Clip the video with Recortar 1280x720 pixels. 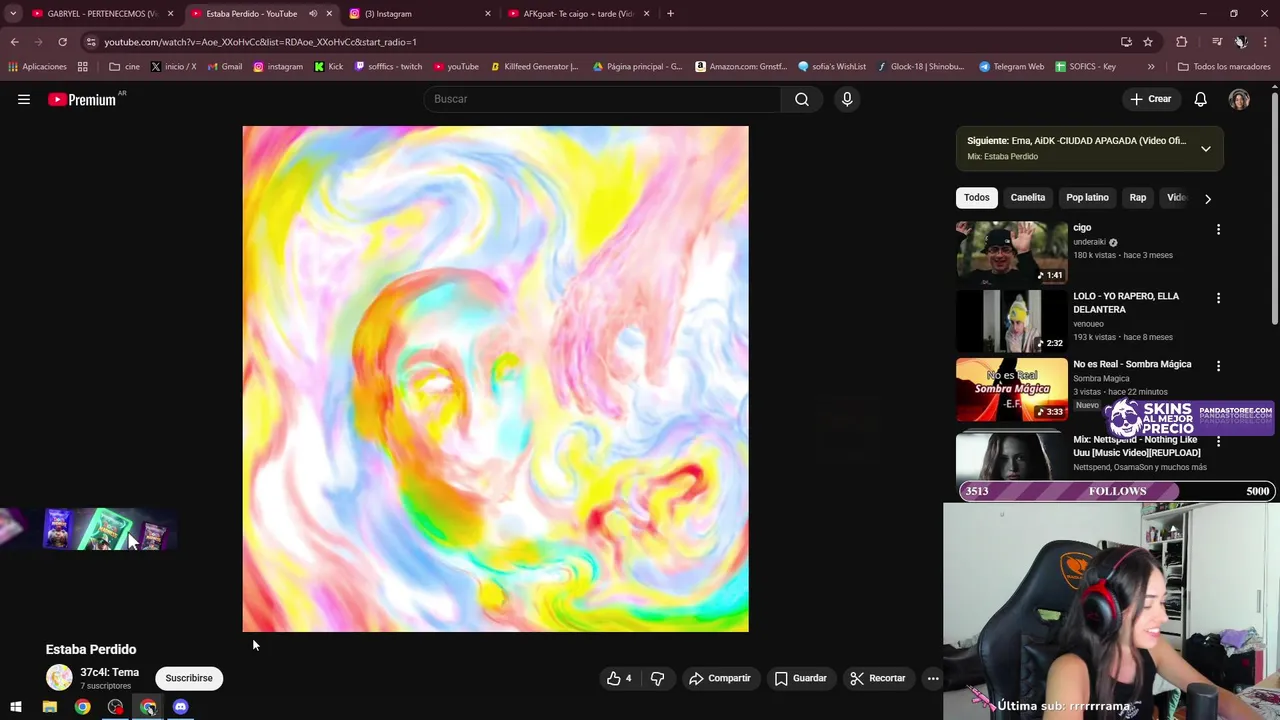coord(878,678)
